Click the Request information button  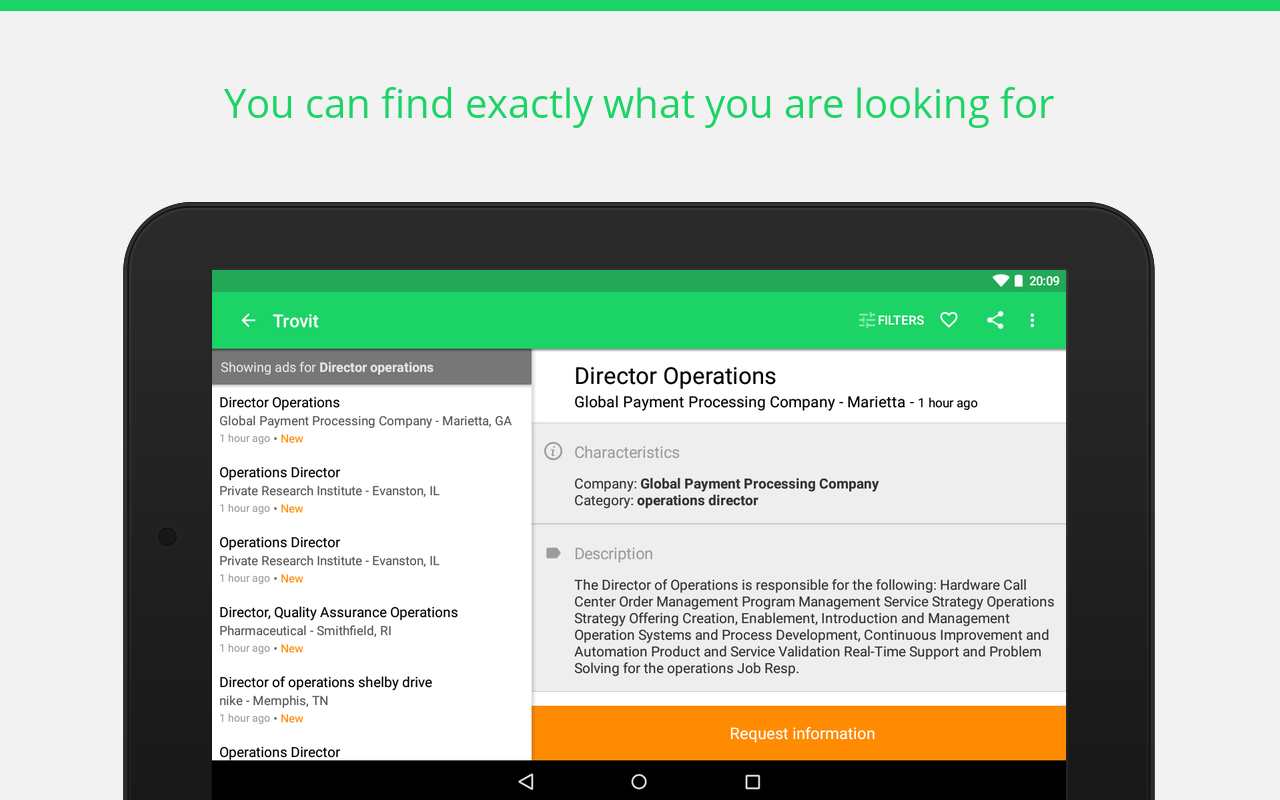click(799, 733)
